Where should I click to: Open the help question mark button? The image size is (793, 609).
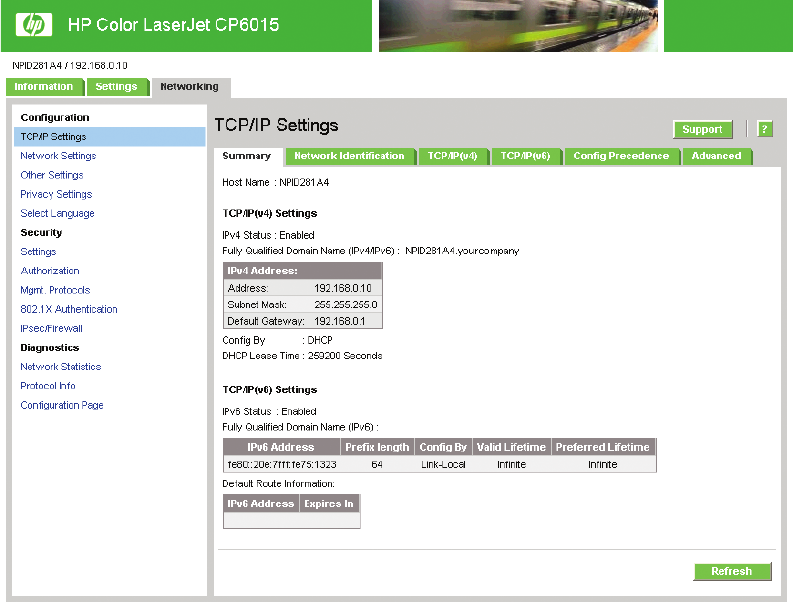[x=764, y=129]
